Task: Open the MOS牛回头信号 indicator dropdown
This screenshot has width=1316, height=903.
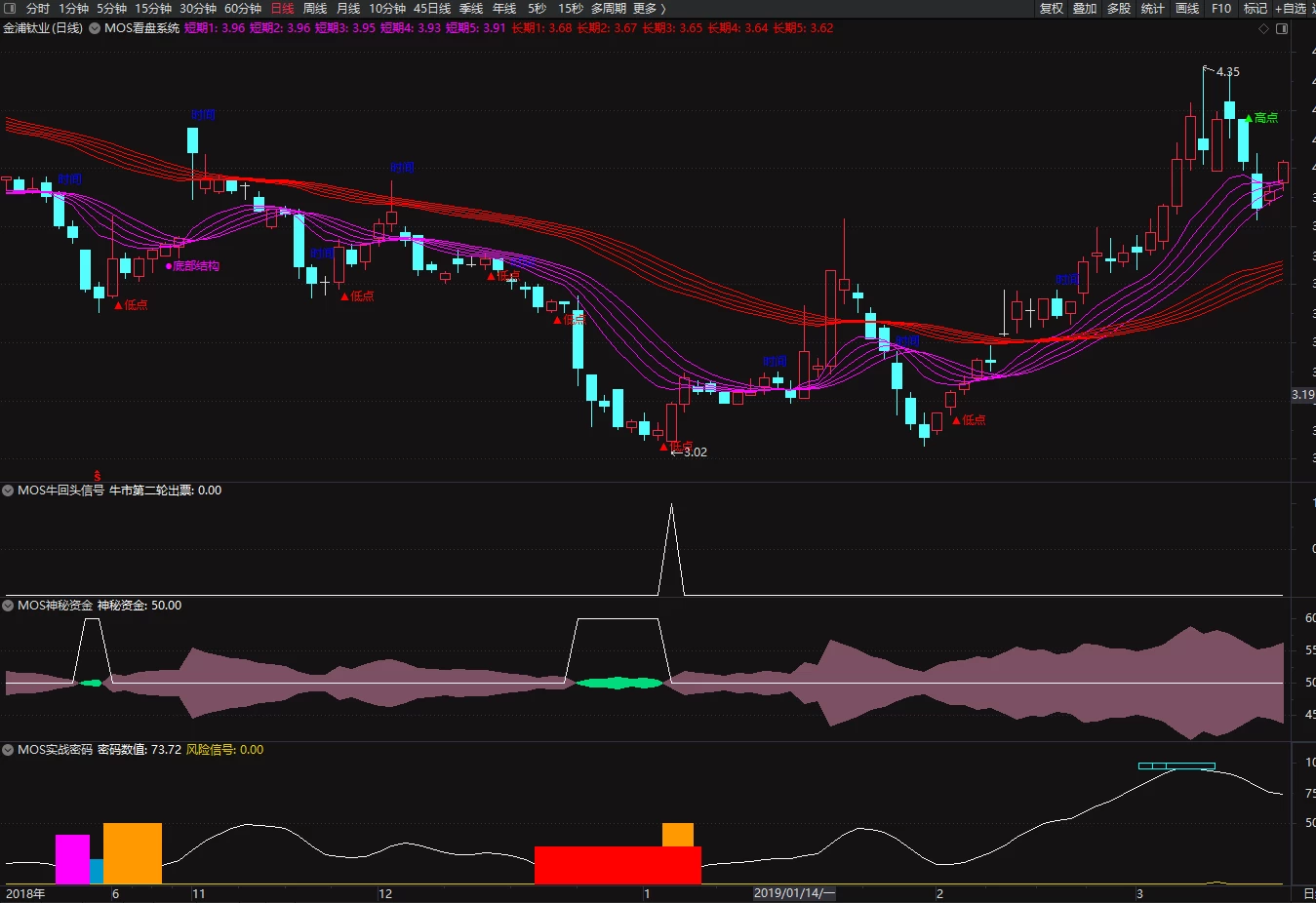Action: pos(9,491)
